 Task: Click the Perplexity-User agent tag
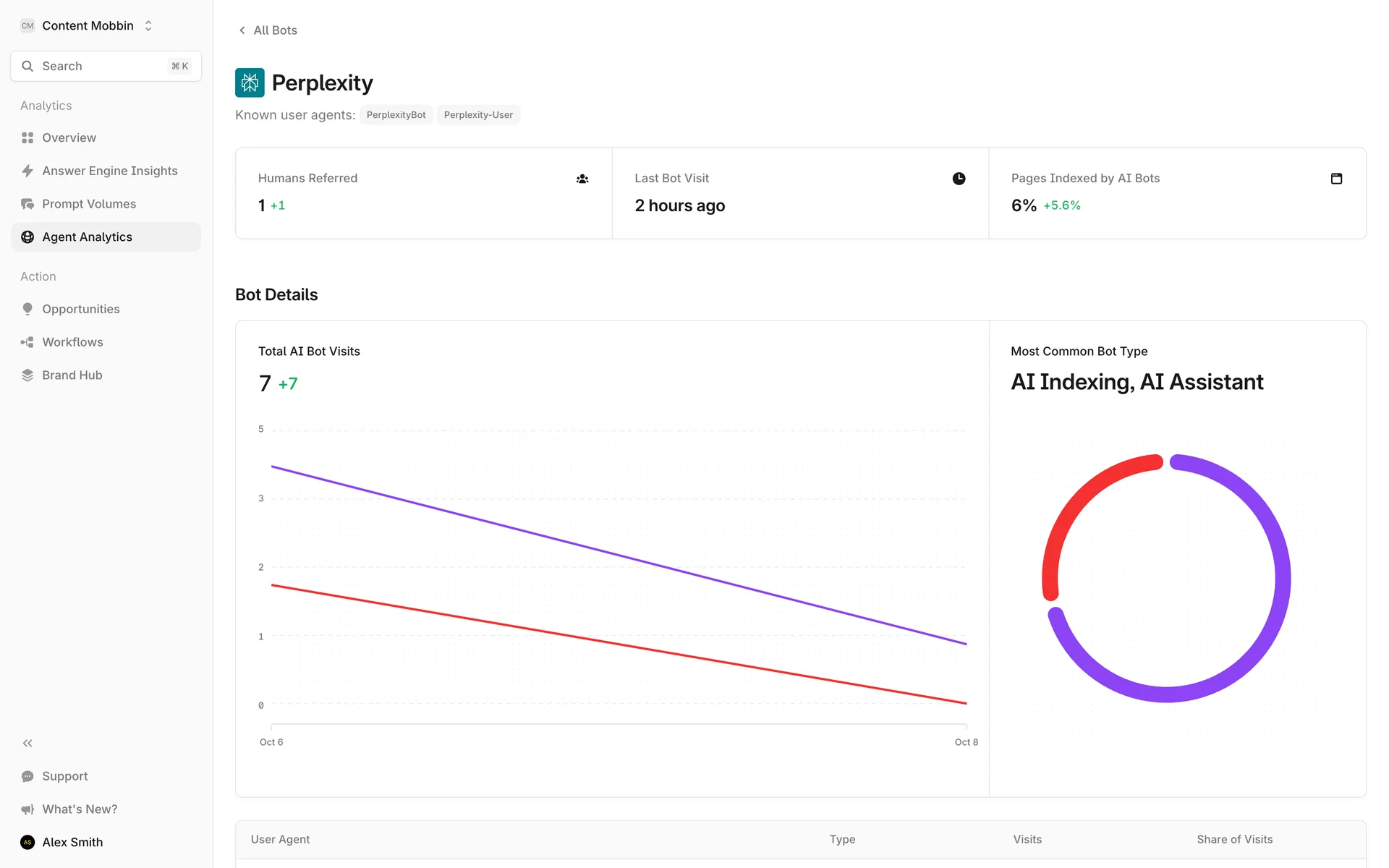pyautogui.click(x=478, y=115)
